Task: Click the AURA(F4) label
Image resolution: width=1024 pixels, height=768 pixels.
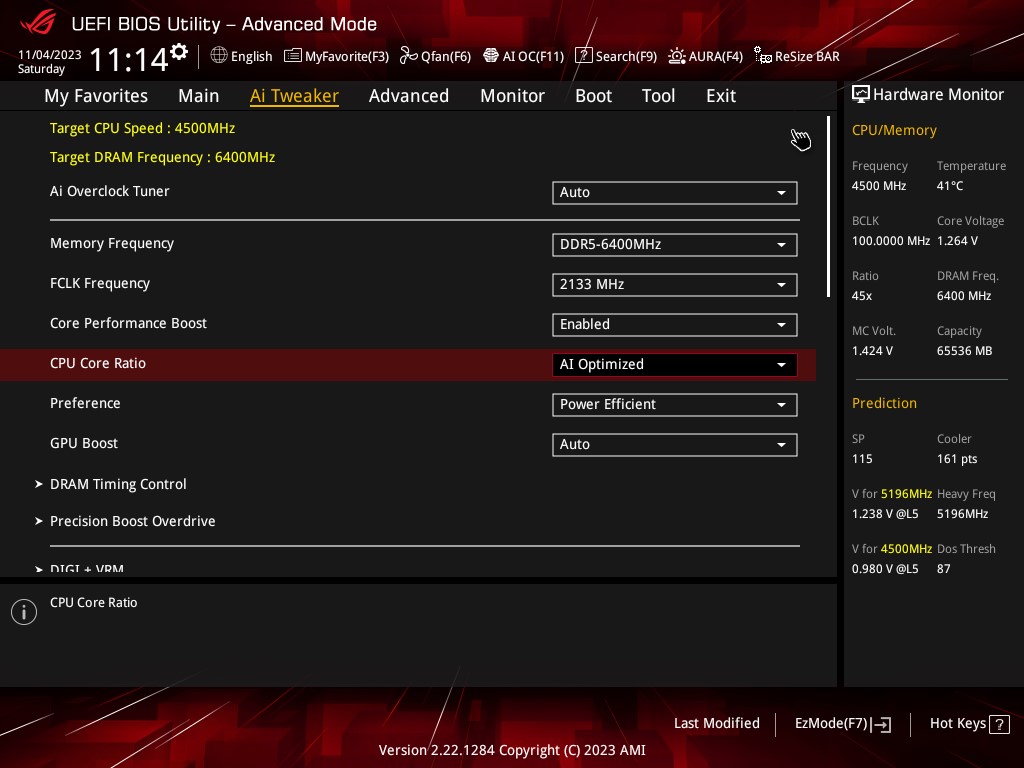Action: 716,56
